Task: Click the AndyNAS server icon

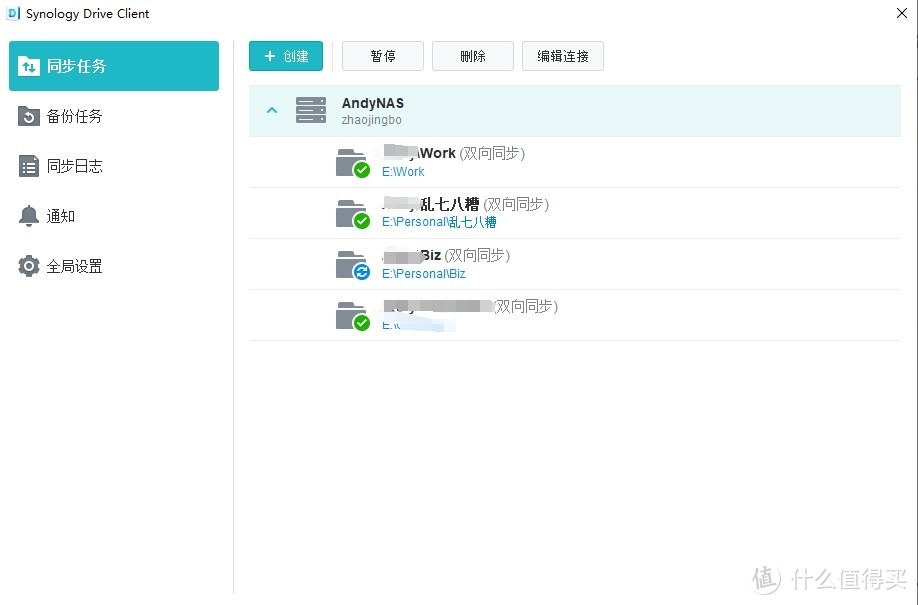Action: pos(311,110)
